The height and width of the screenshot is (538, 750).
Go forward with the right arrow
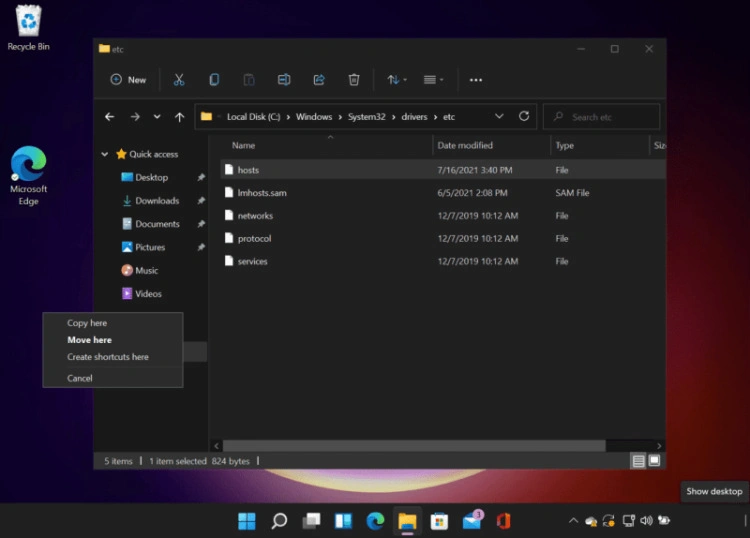[135, 117]
